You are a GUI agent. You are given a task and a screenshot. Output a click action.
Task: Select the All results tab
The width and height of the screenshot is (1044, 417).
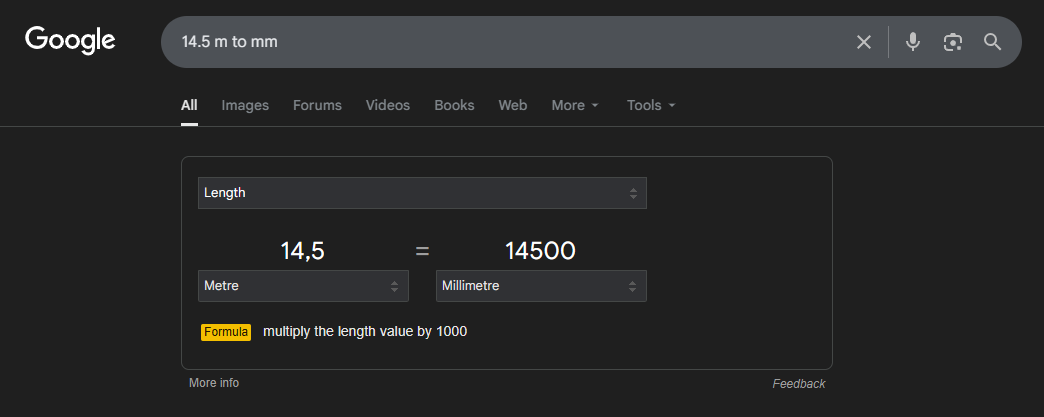(x=189, y=105)
